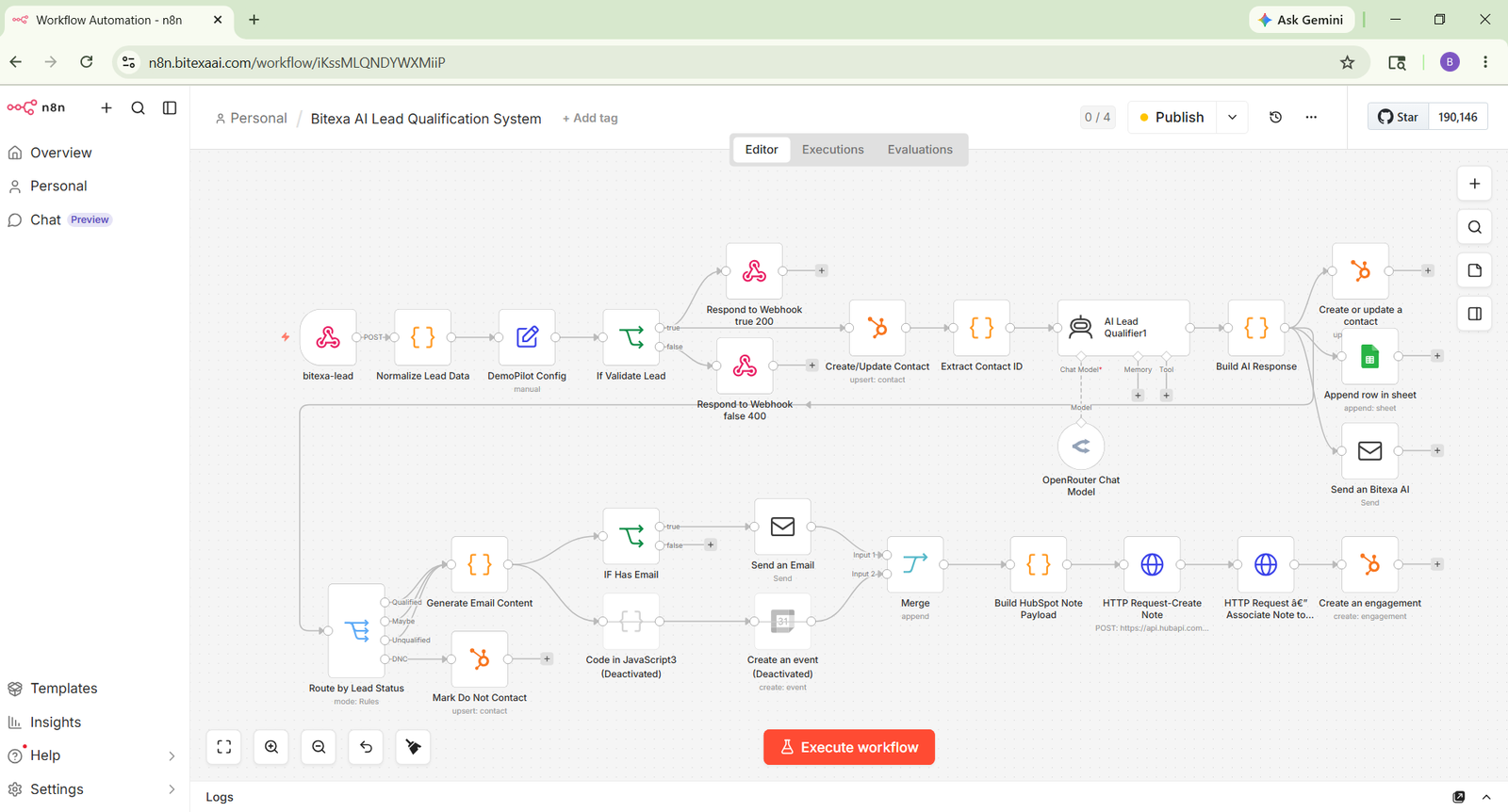This screenshot has width=1508, height=812.
Task: Toggle the canvas side panel button
Action: click(x=1475, y=314)
